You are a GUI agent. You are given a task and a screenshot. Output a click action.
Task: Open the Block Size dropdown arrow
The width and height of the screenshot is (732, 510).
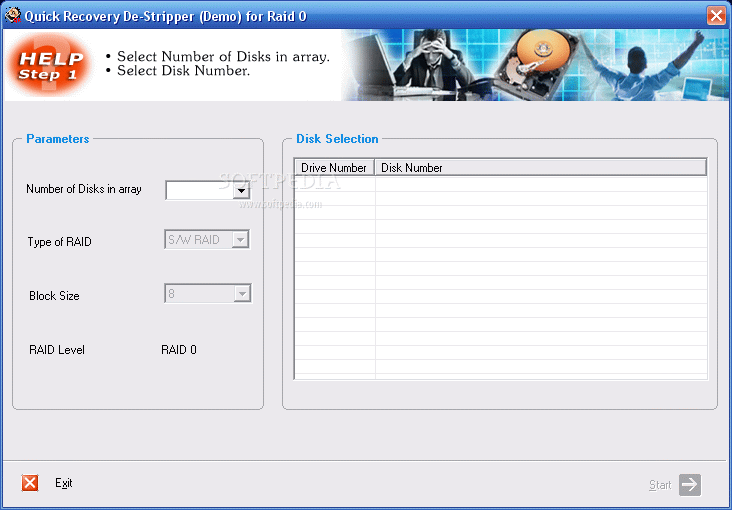pos(242,294)
